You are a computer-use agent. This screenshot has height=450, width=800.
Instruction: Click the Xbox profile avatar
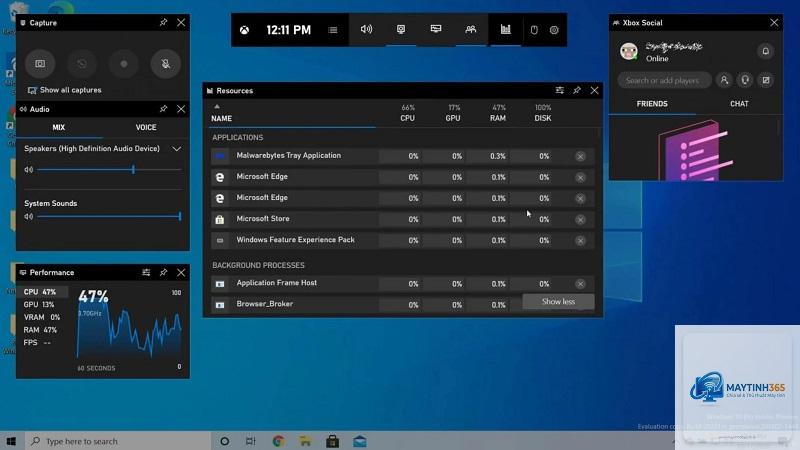(629, 51)
